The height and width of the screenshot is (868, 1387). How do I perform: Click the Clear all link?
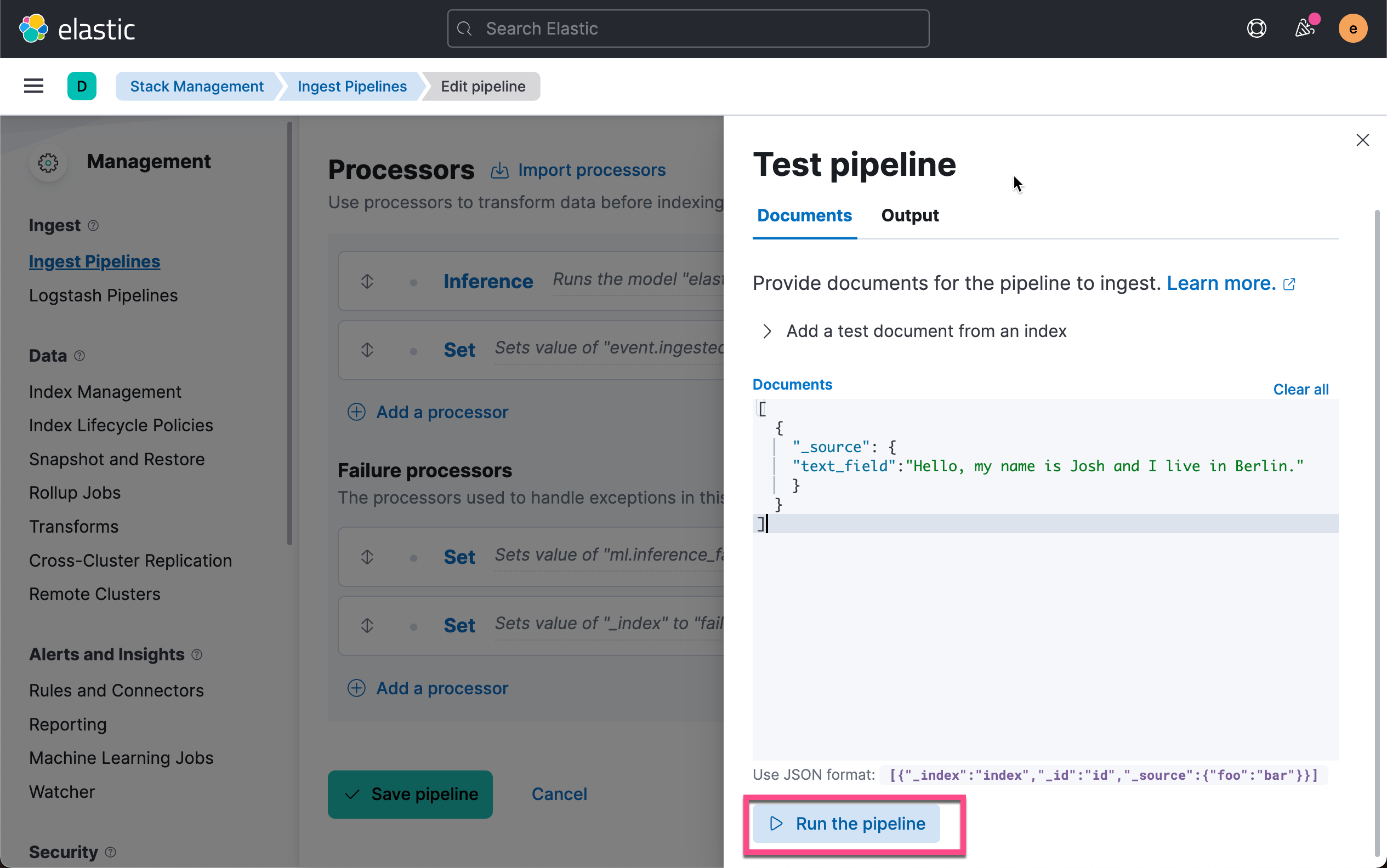point(1300,389)
